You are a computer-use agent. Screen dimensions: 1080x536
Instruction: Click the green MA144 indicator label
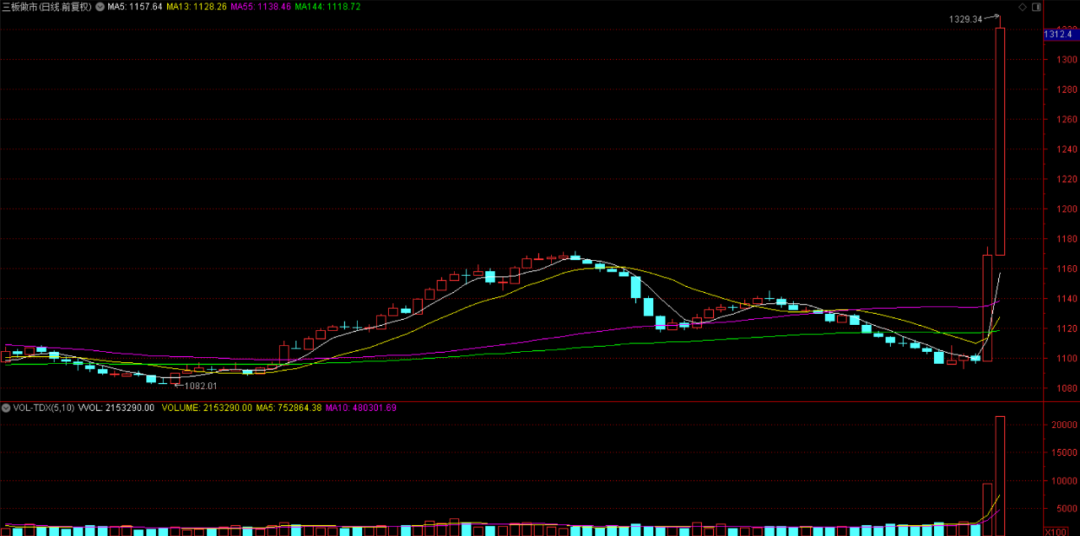click(326, 7)
